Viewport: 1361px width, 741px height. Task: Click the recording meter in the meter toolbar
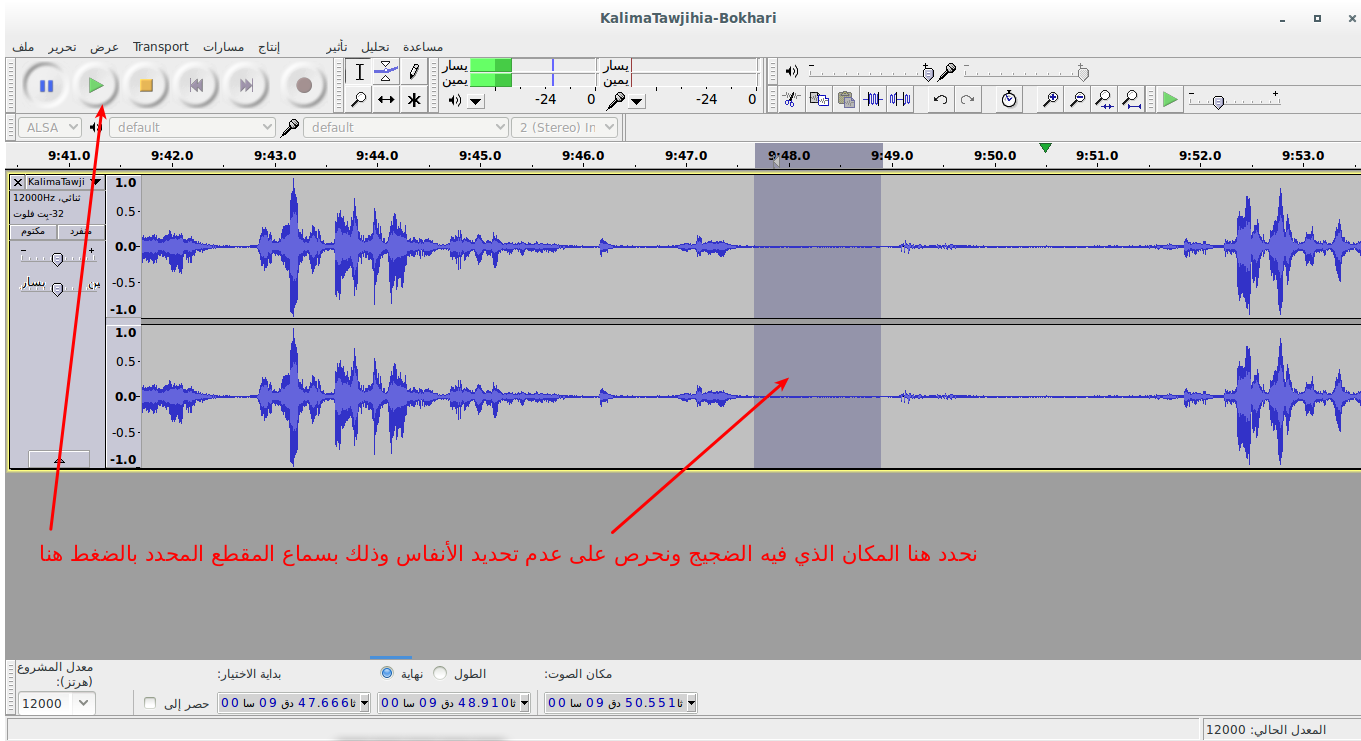point(694,72)
